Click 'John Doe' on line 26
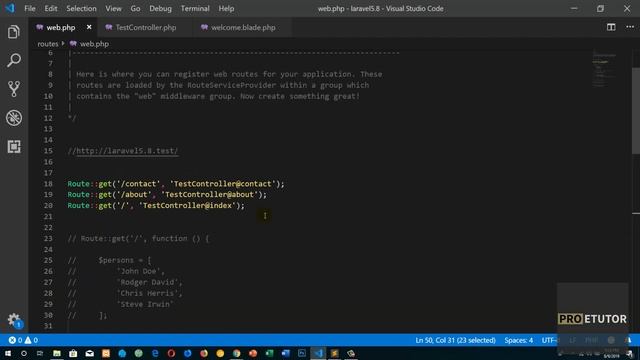This screenshot has width=640, height=360. click(140, 271)
